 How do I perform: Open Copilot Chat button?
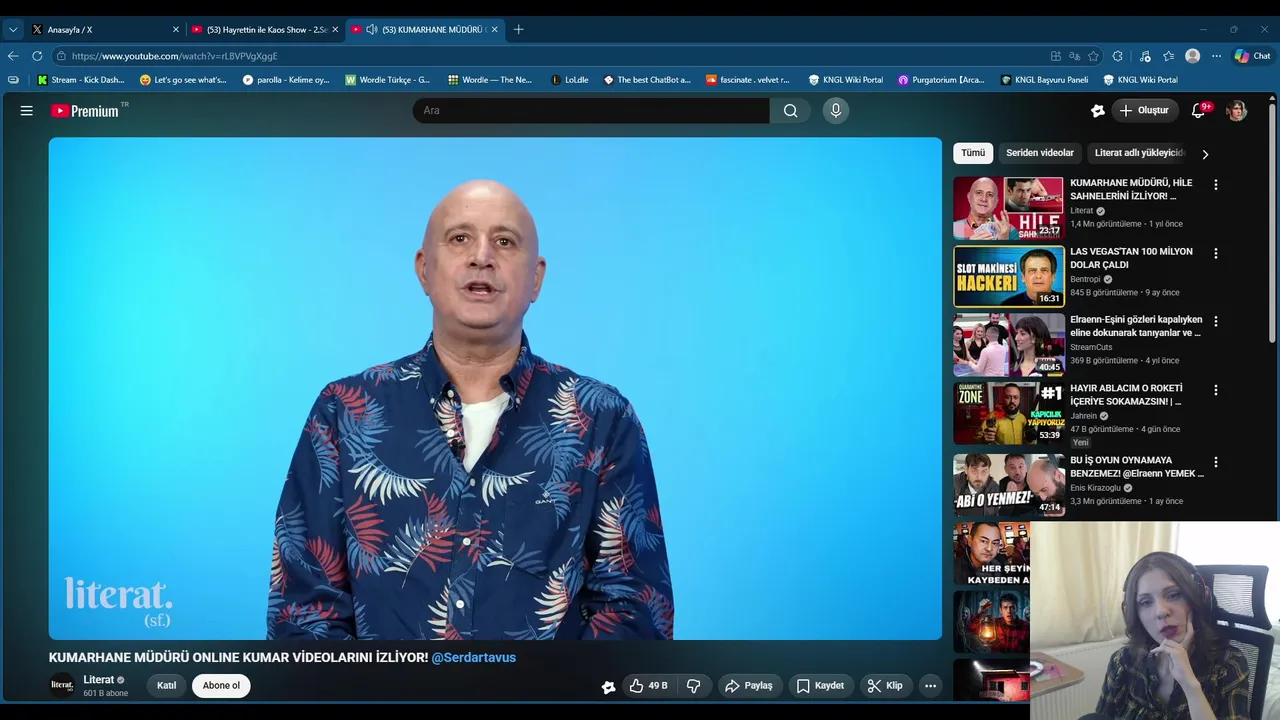(x=1253, y=56)
